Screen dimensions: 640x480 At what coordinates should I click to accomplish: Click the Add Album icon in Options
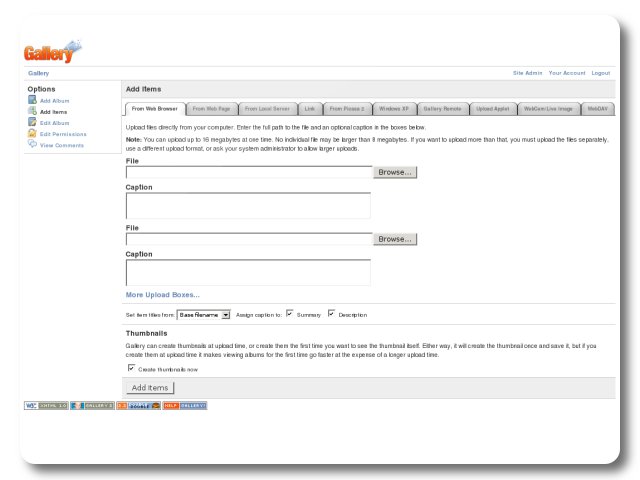32,101
